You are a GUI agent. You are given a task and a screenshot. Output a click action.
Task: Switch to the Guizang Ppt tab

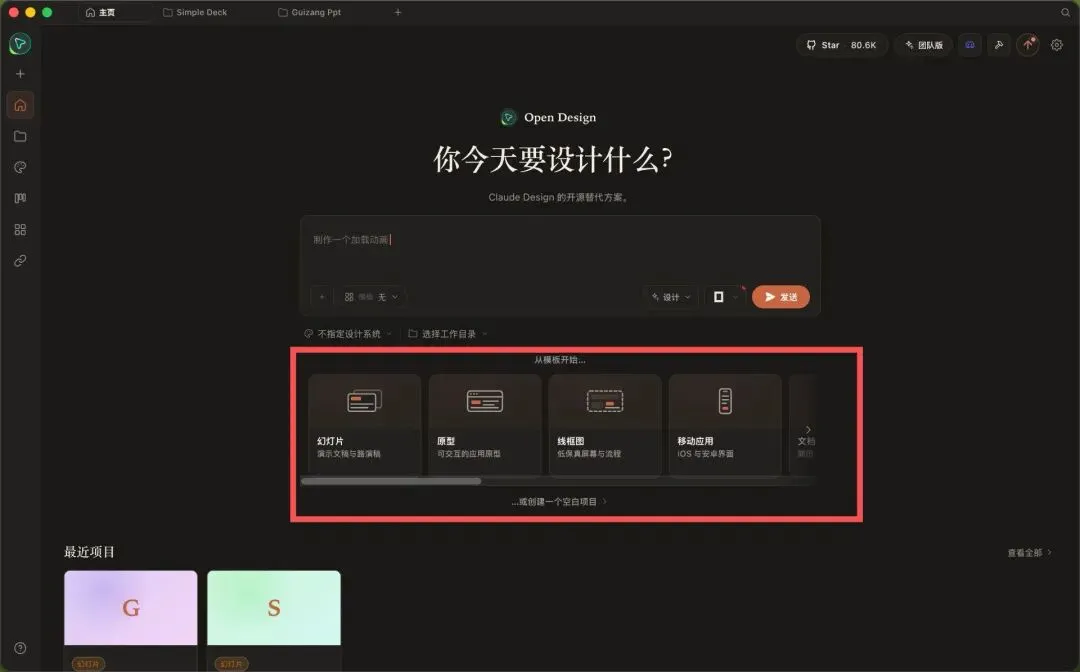[x=309, y=12]
